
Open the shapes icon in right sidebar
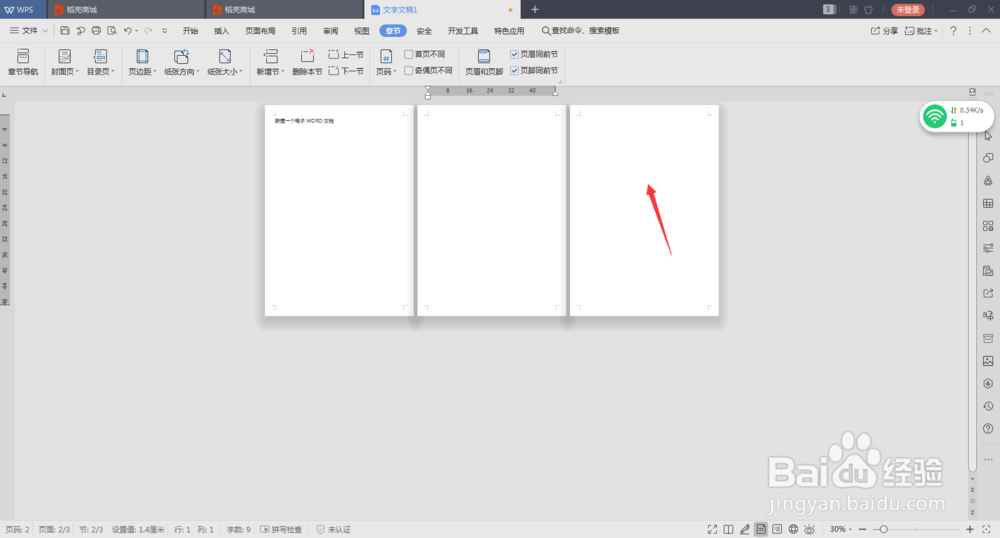click(988, 158)
